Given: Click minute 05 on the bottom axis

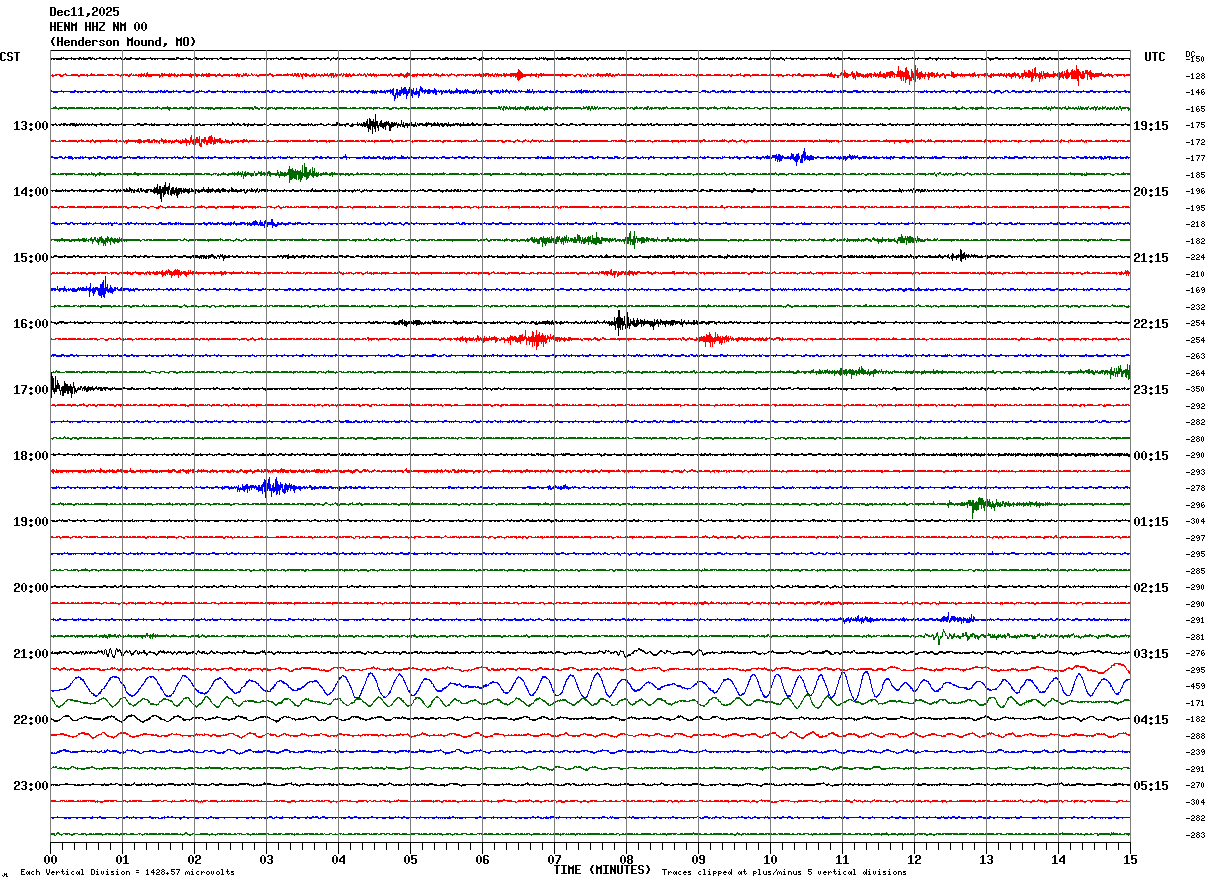Looking at the screenshot, I should [410, 860].
